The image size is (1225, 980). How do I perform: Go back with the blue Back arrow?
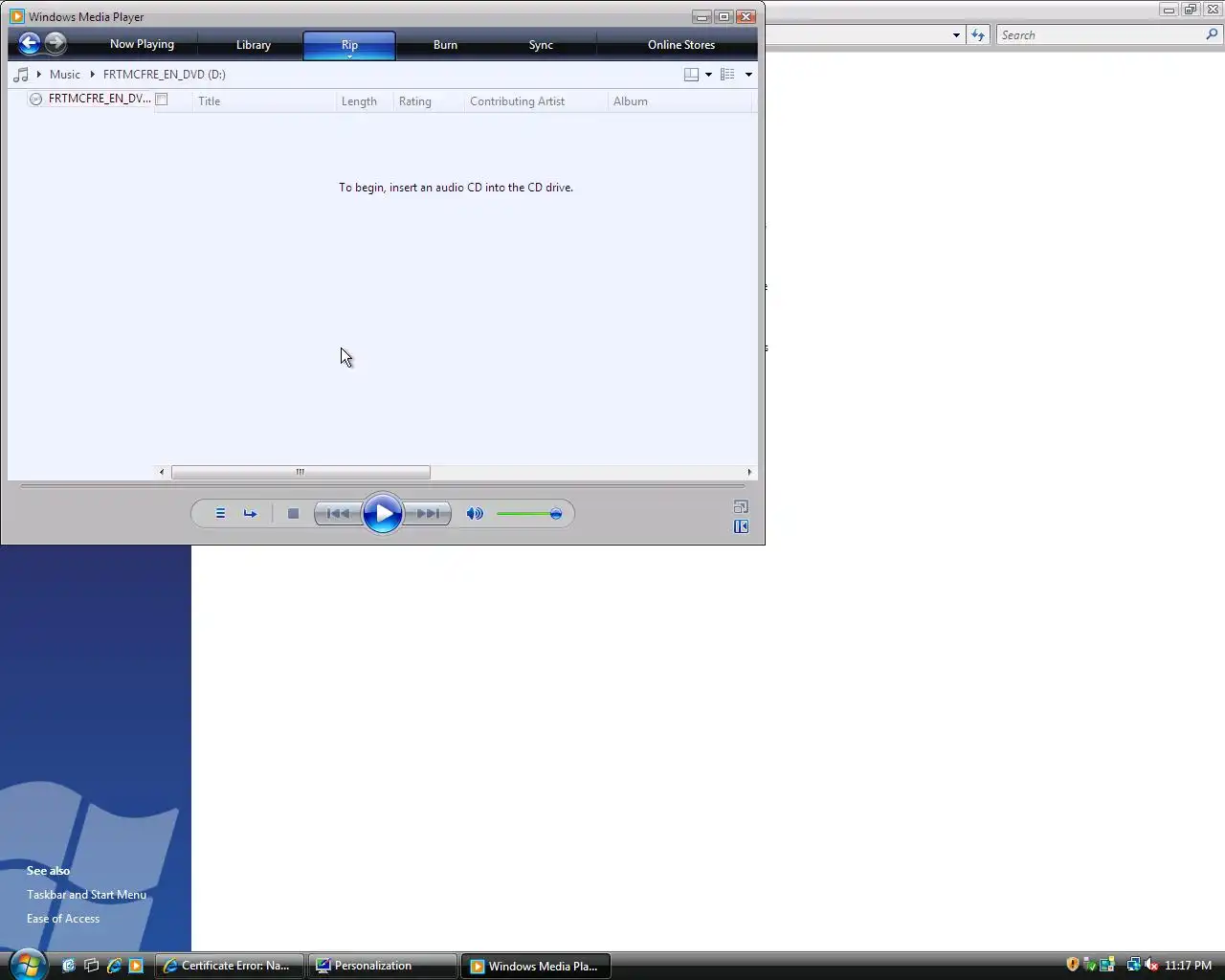tap(30, 43)
